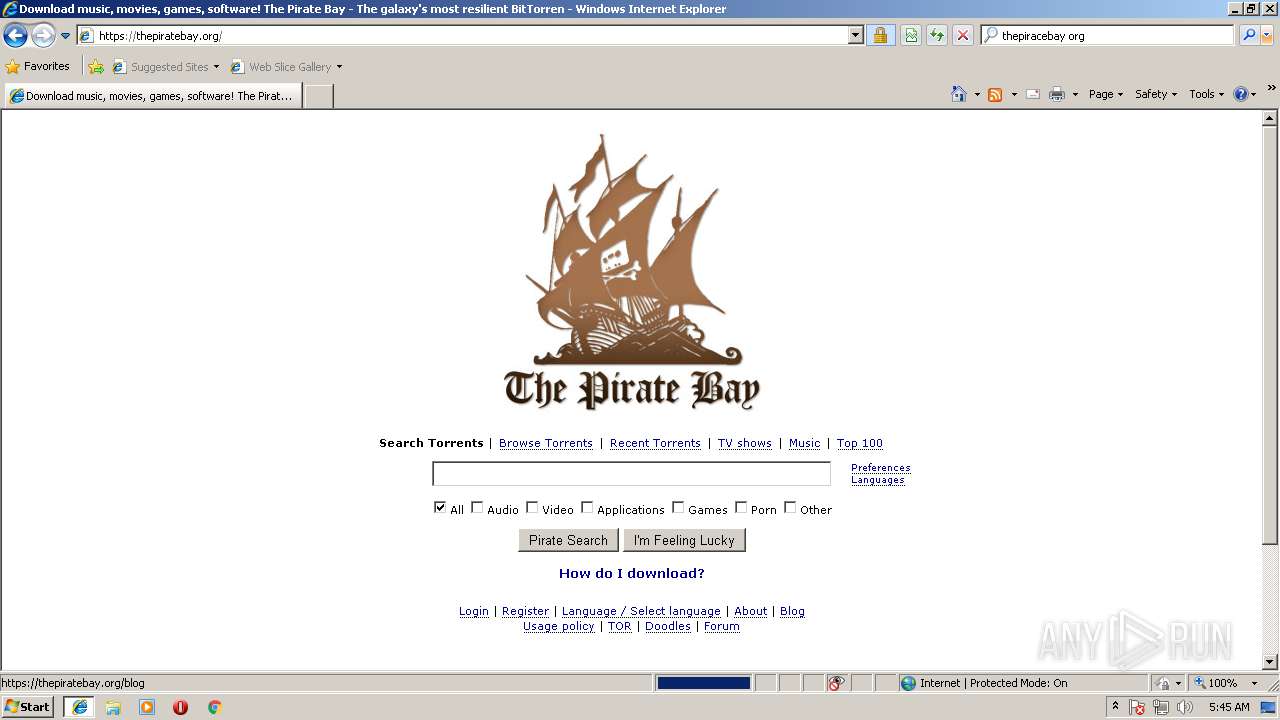Image resolution: width=1280 pixels, height=720 pixels.
Task: Open the Register link
Action: click(x=525, y=611)
